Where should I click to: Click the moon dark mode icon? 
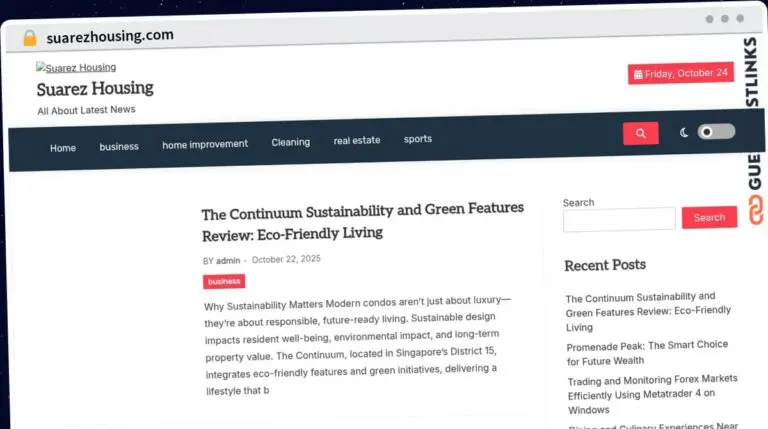tap(684, 132)
